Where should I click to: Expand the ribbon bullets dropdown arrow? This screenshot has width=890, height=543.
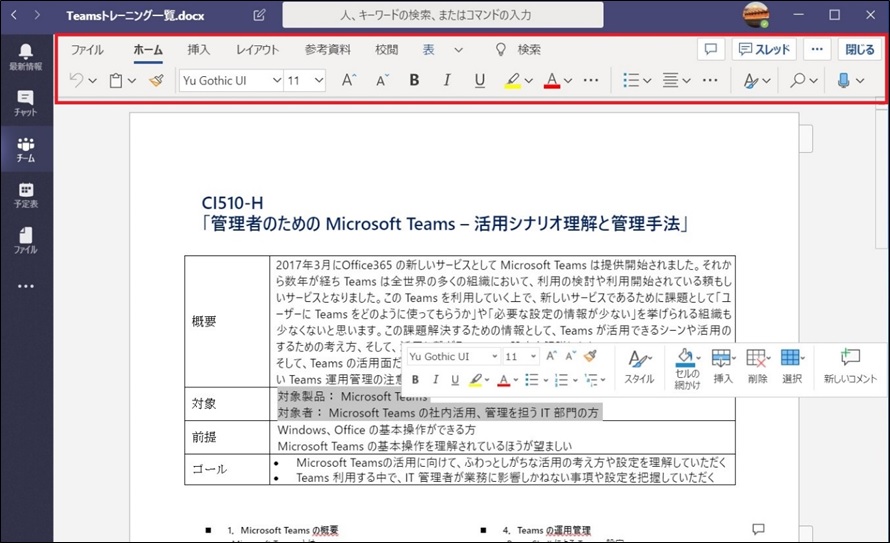[x=646, y=81]
